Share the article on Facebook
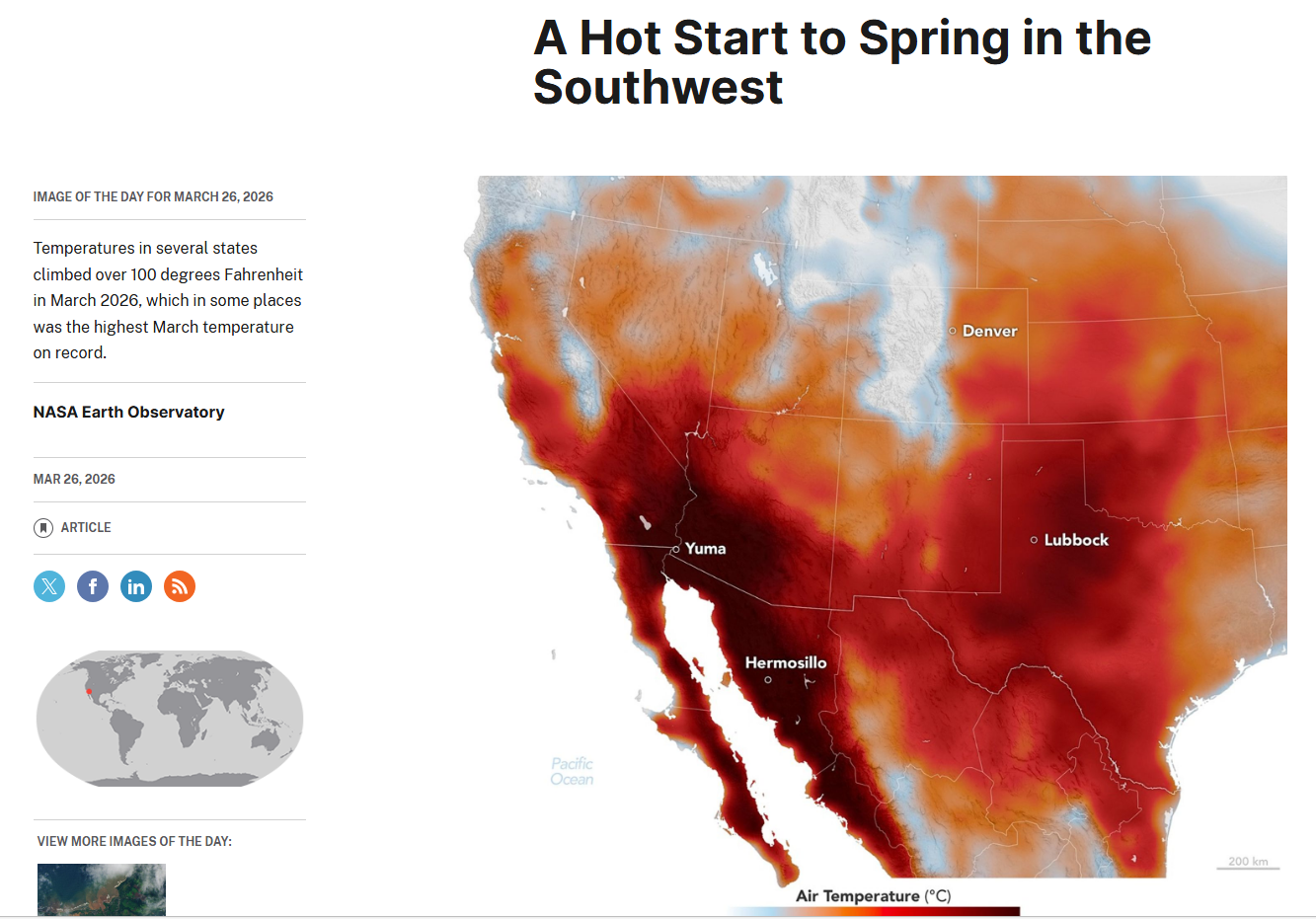 pos(93,586)
